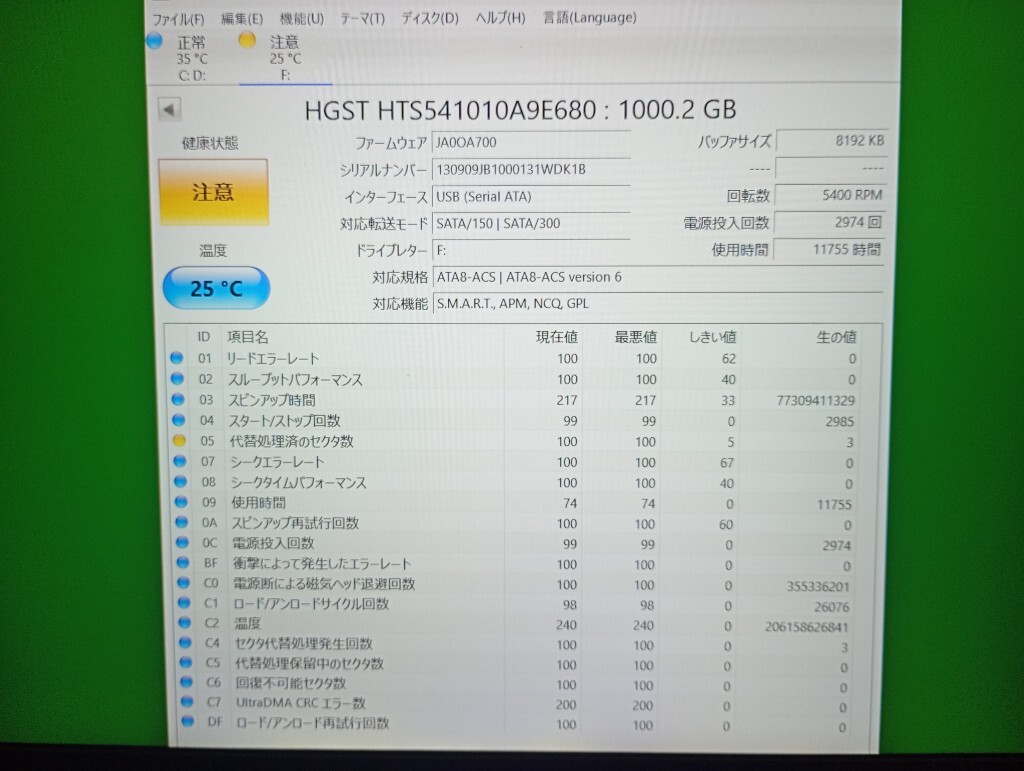Click the buffer size value 8192 KB
This screenshot has height=771, width=1024.
pos(831,140)
